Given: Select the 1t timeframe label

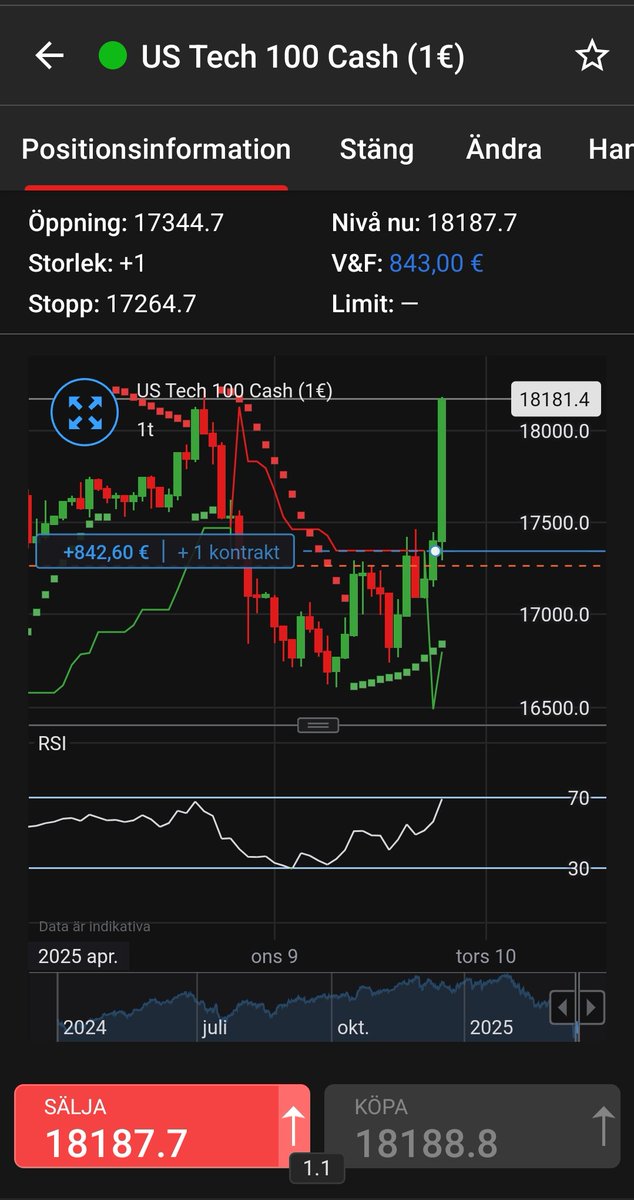Looking at the screenshot, I should point(146,428).
